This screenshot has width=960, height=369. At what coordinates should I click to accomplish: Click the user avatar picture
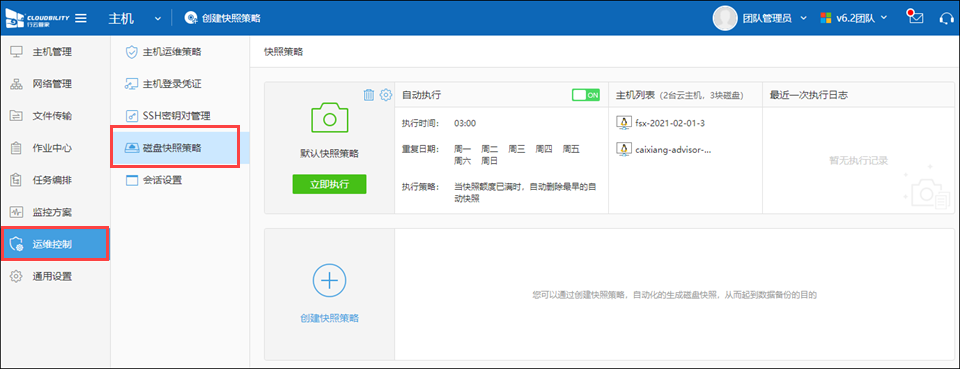pyautogui.click(x=725, y=18)
